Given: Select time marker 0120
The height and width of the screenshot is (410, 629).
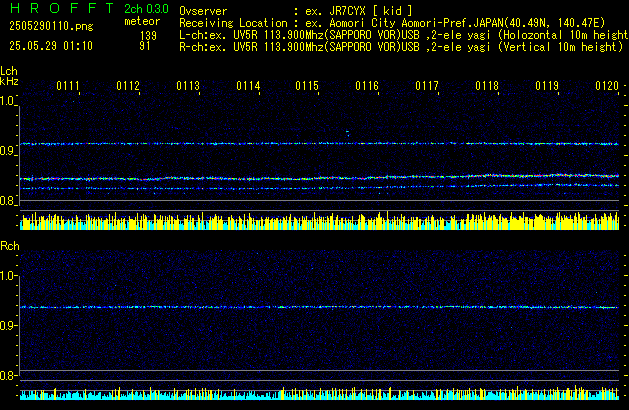Looking at the screenshot, I should pyautogui.click(x=607, y=86).
